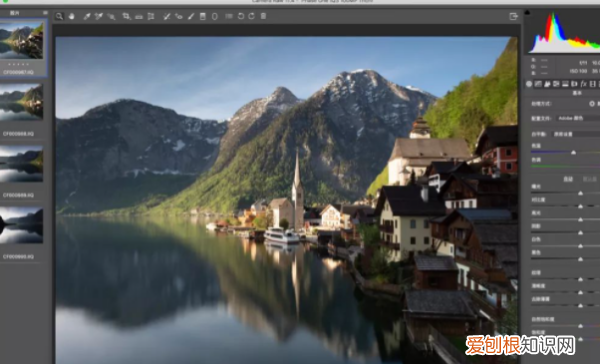Select the fourth filmstrip thumbnail
Screen dimensions: 600x364
pyautogui.click(x=21, y=225)
